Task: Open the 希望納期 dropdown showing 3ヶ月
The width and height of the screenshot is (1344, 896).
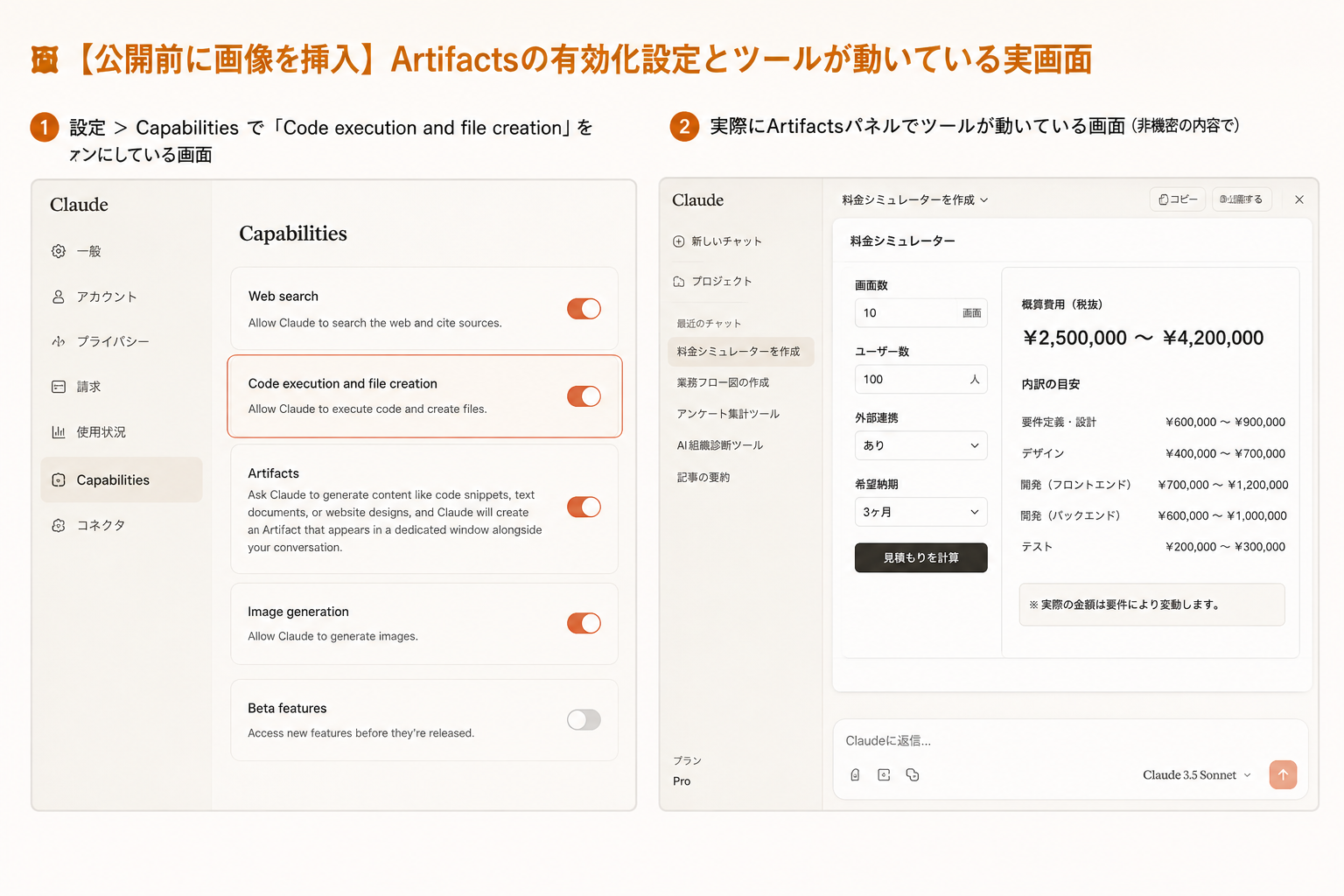Action: click(x=920, y=512)
